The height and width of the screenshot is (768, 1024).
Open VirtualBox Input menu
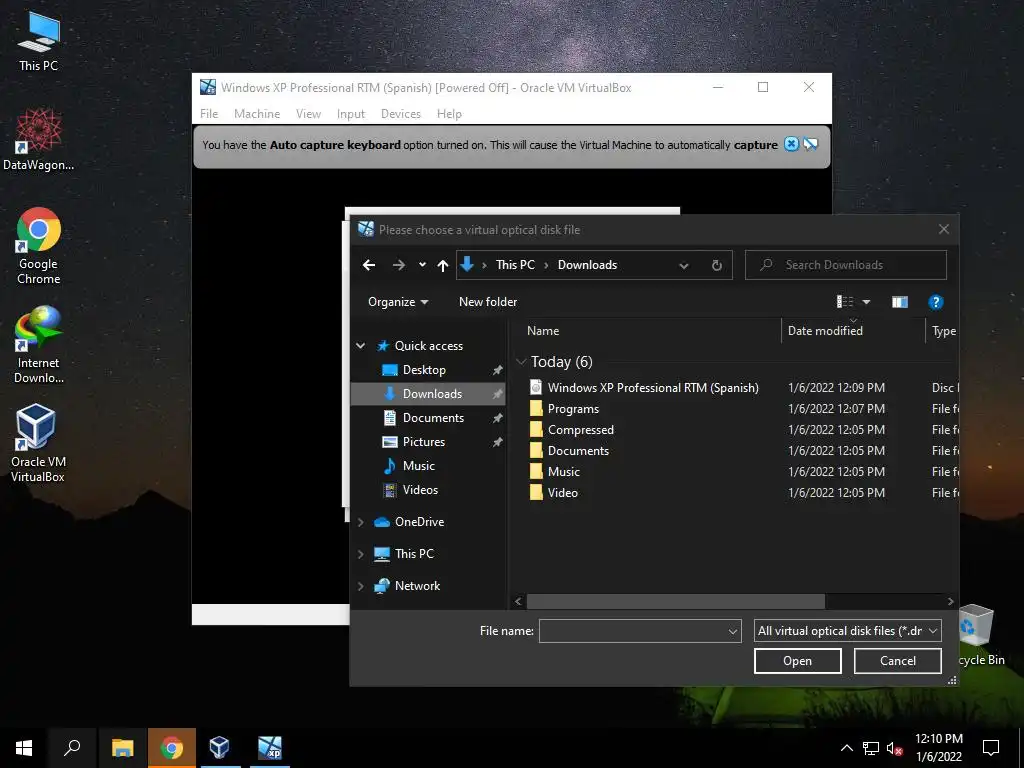coord(351,114)
